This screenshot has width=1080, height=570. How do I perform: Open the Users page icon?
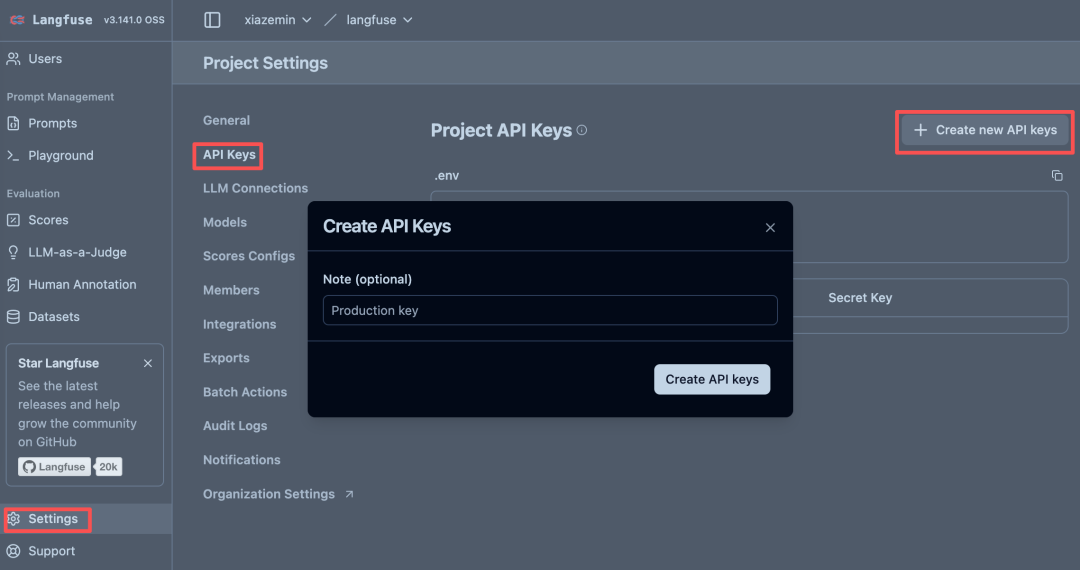click(13, 59)
